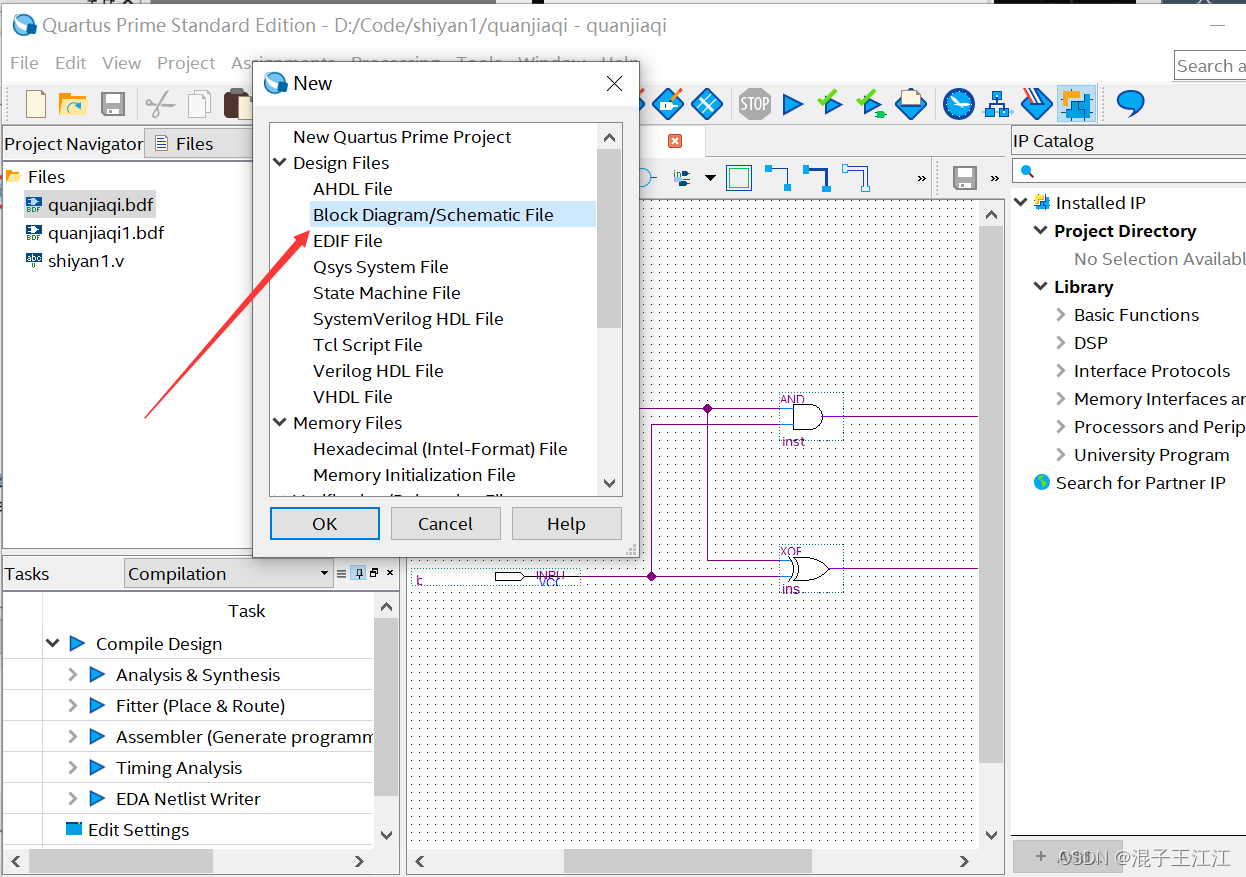The width and height of the screenshot is (1246, 877).
Task: Click the Save floppy disk icon
Action: [x=112, y=104]
